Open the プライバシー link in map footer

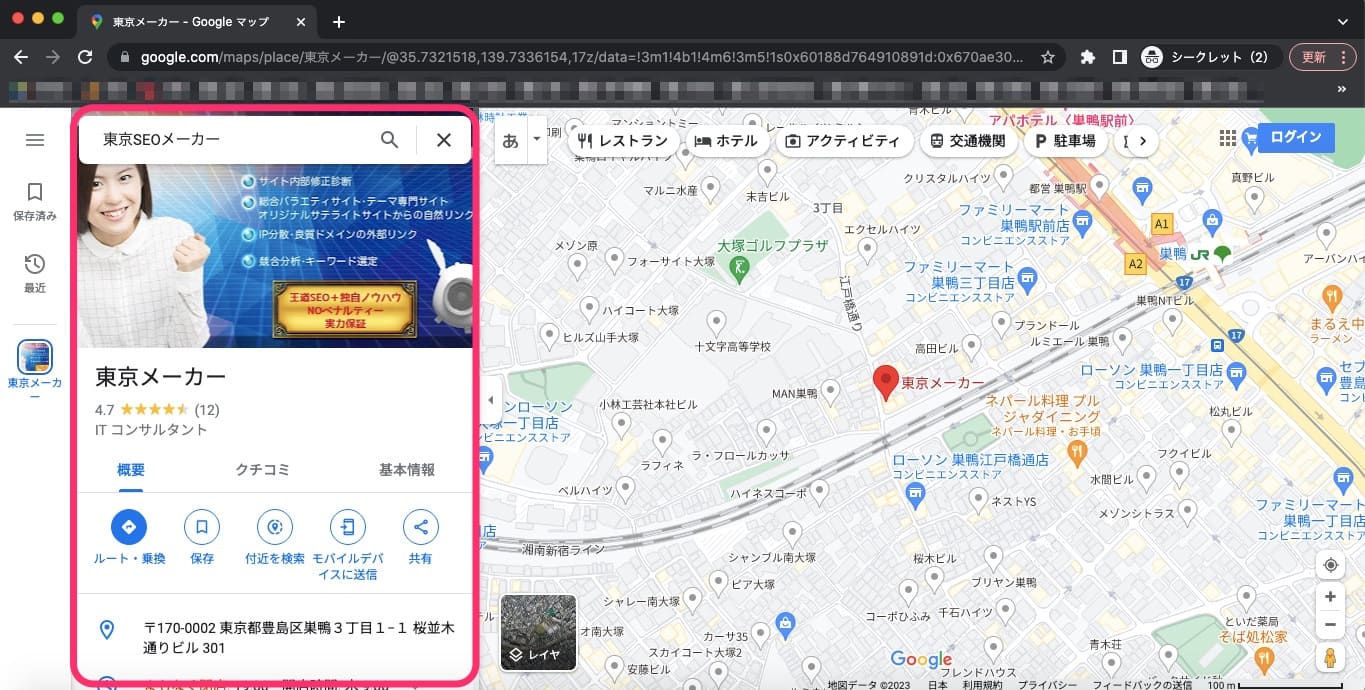click(x=1047, y=685)
